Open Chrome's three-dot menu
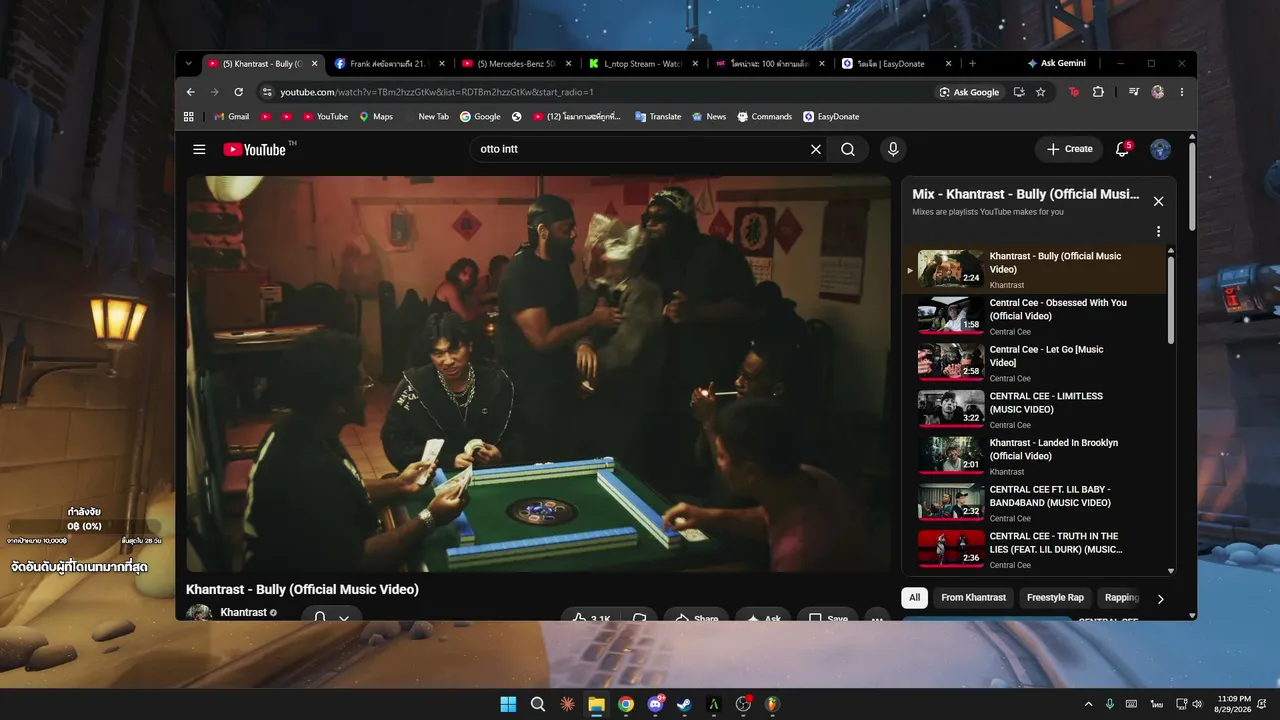Screen dimensions: 1280x720 [1181, 92]
